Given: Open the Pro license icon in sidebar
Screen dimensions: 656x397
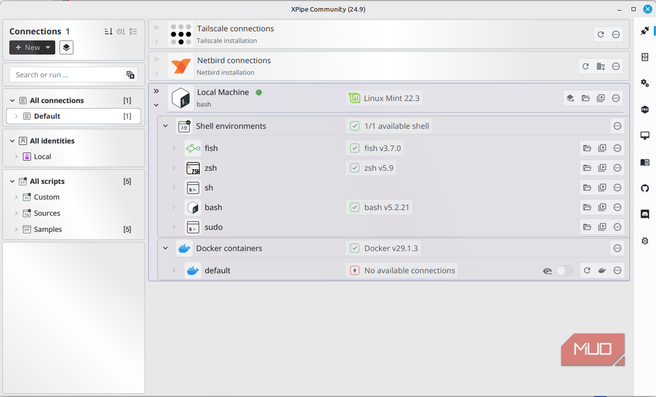Looking at the screenshot, I should coord(645,110).
